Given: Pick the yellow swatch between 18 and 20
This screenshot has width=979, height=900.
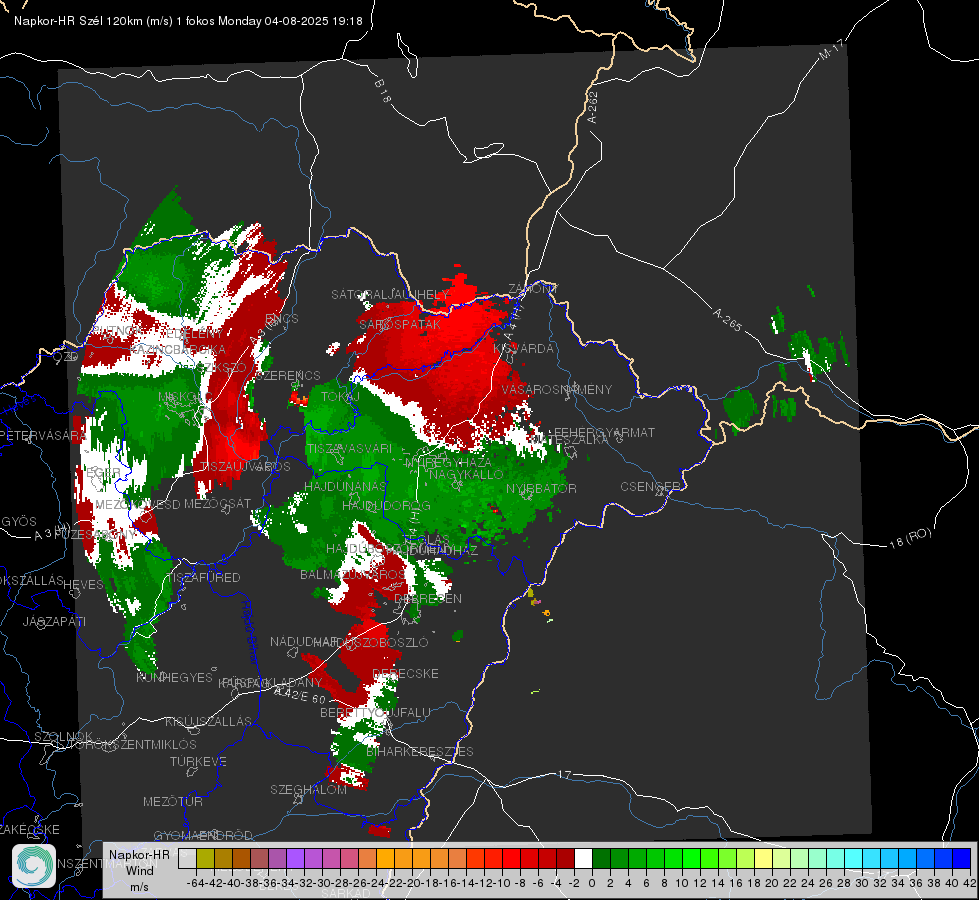Looking at the screenshot, I should tap(763, 859).
